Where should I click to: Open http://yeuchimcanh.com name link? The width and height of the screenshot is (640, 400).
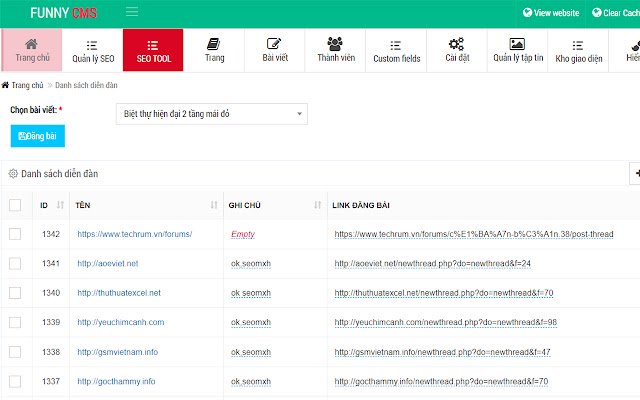(121, 322)
